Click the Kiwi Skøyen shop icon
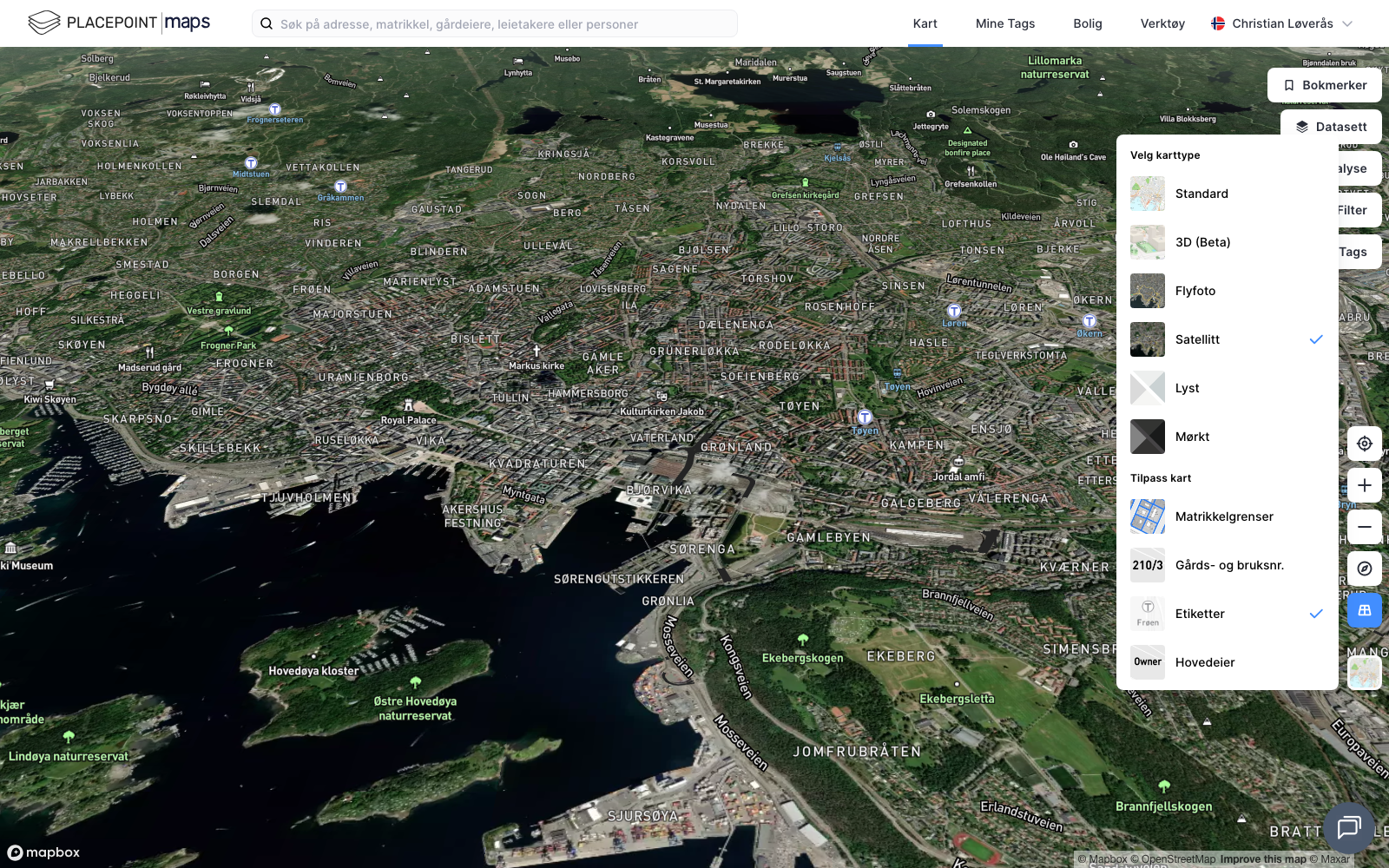Viewport: 1389px width, 868px height. pos(49,385)
